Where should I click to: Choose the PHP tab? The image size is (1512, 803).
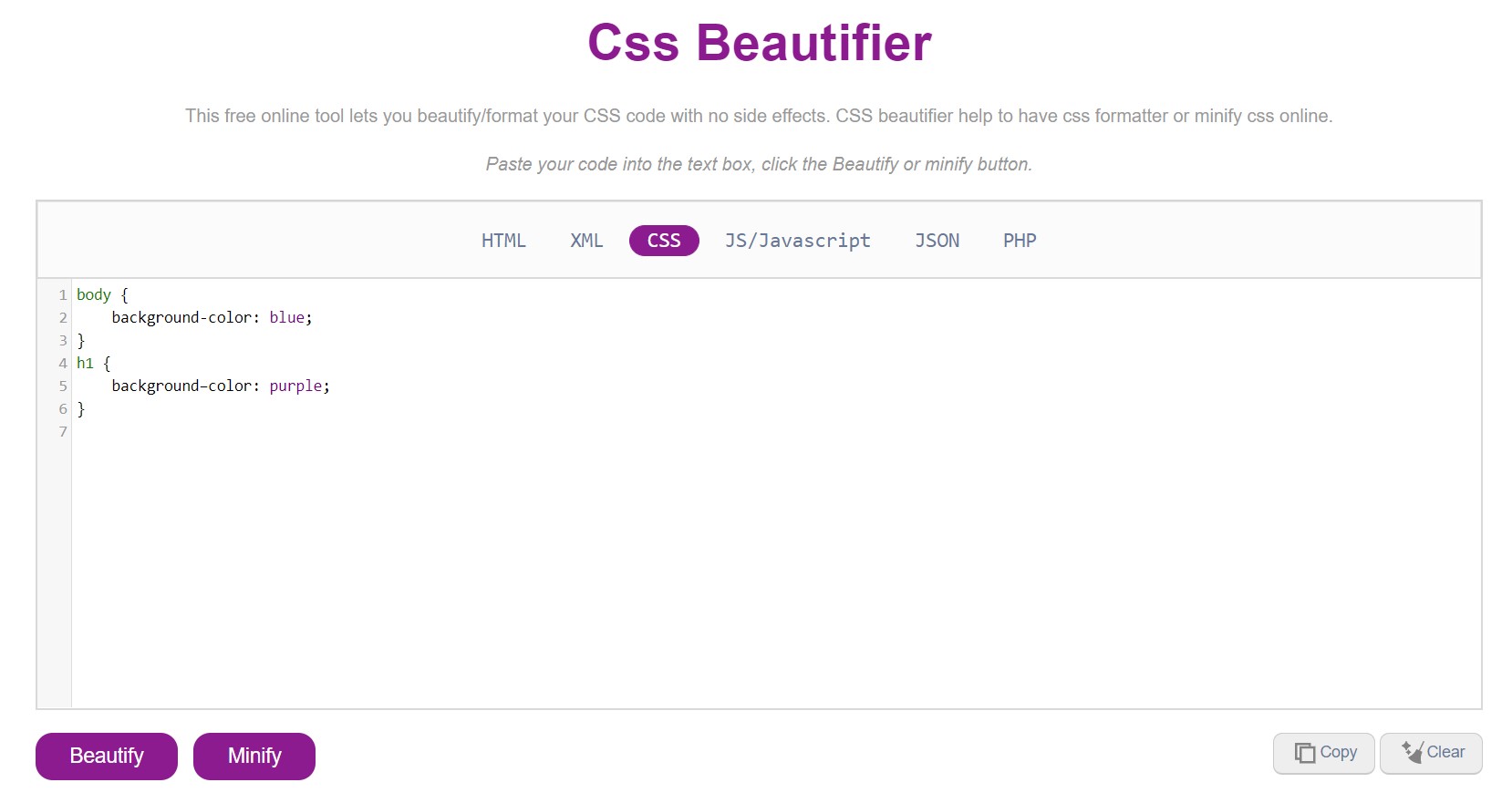(1020, 241)
